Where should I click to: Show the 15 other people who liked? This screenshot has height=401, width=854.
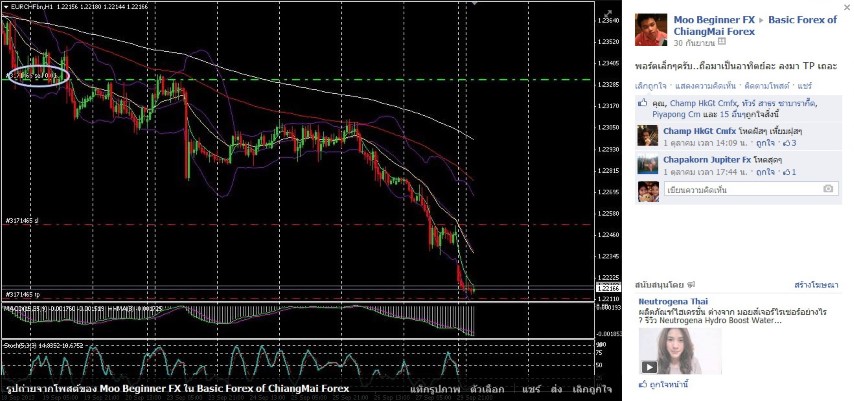coord(735,114)
